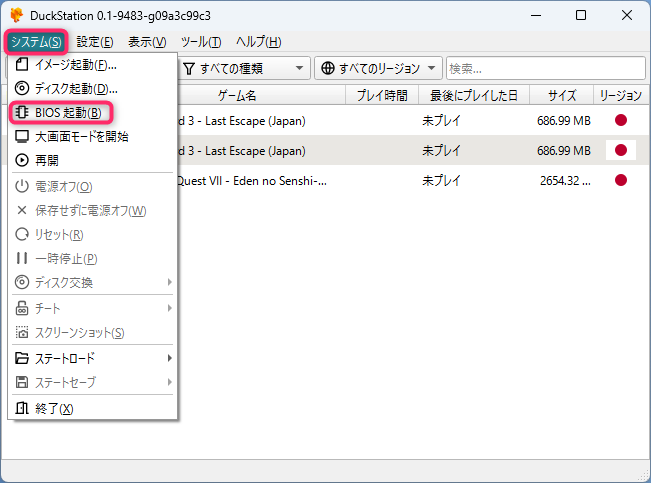
Task: Click the big picture mode monitor icon
Action: click(22, 136)
